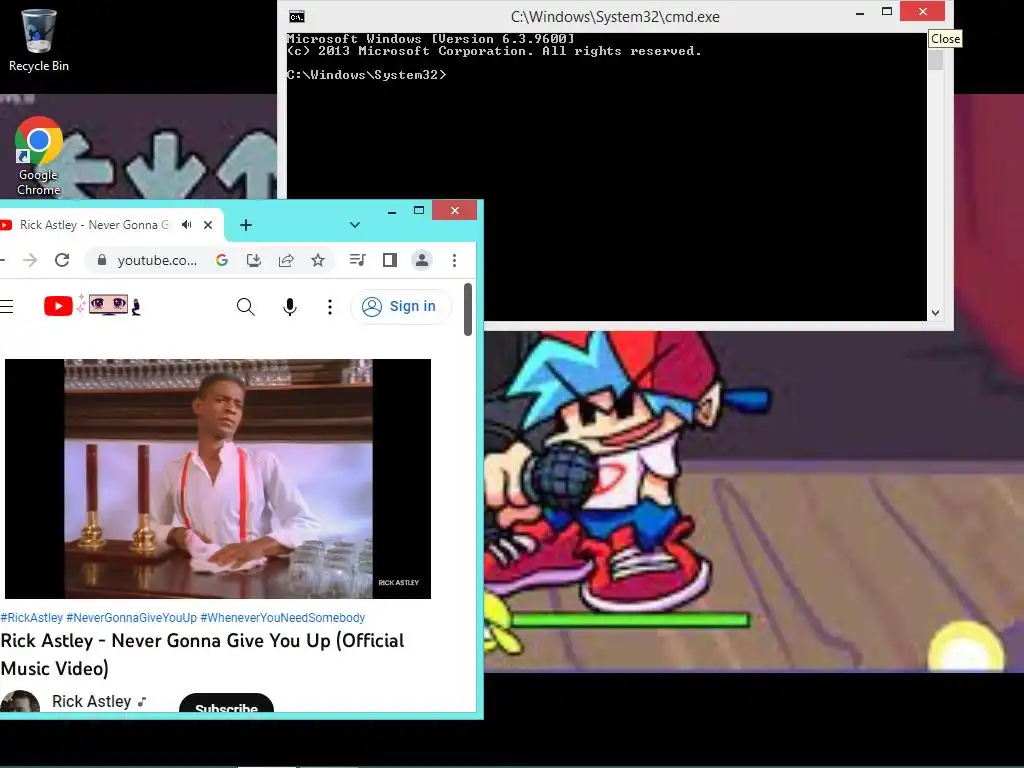Viewport: 1024px width, 768px height.
Task: Click the C:\Windows\System32> command prompt line
Action: coord(366,75)
